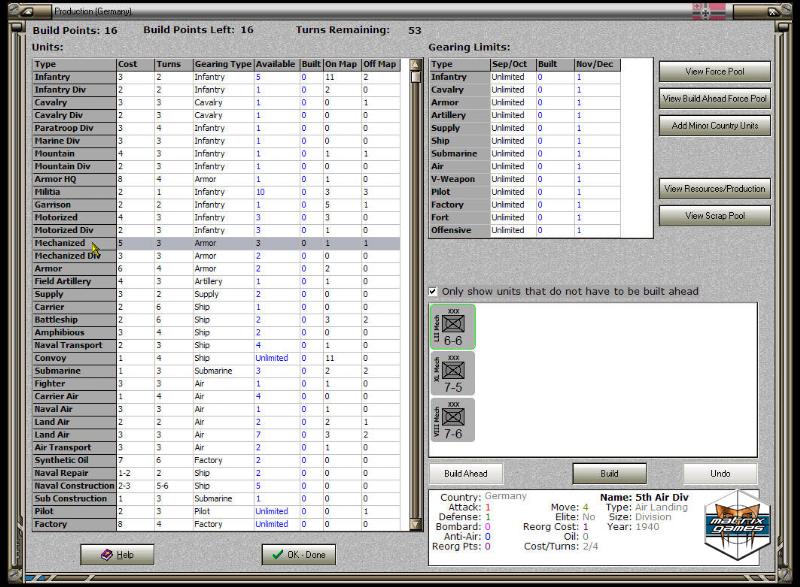Open the View Scrap Pool window

coord(714,215)
